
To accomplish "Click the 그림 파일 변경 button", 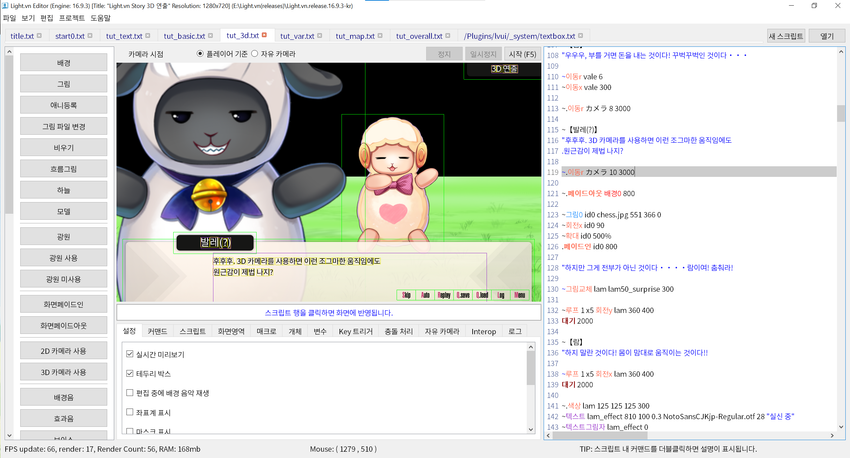I will [x=63, y=126].
